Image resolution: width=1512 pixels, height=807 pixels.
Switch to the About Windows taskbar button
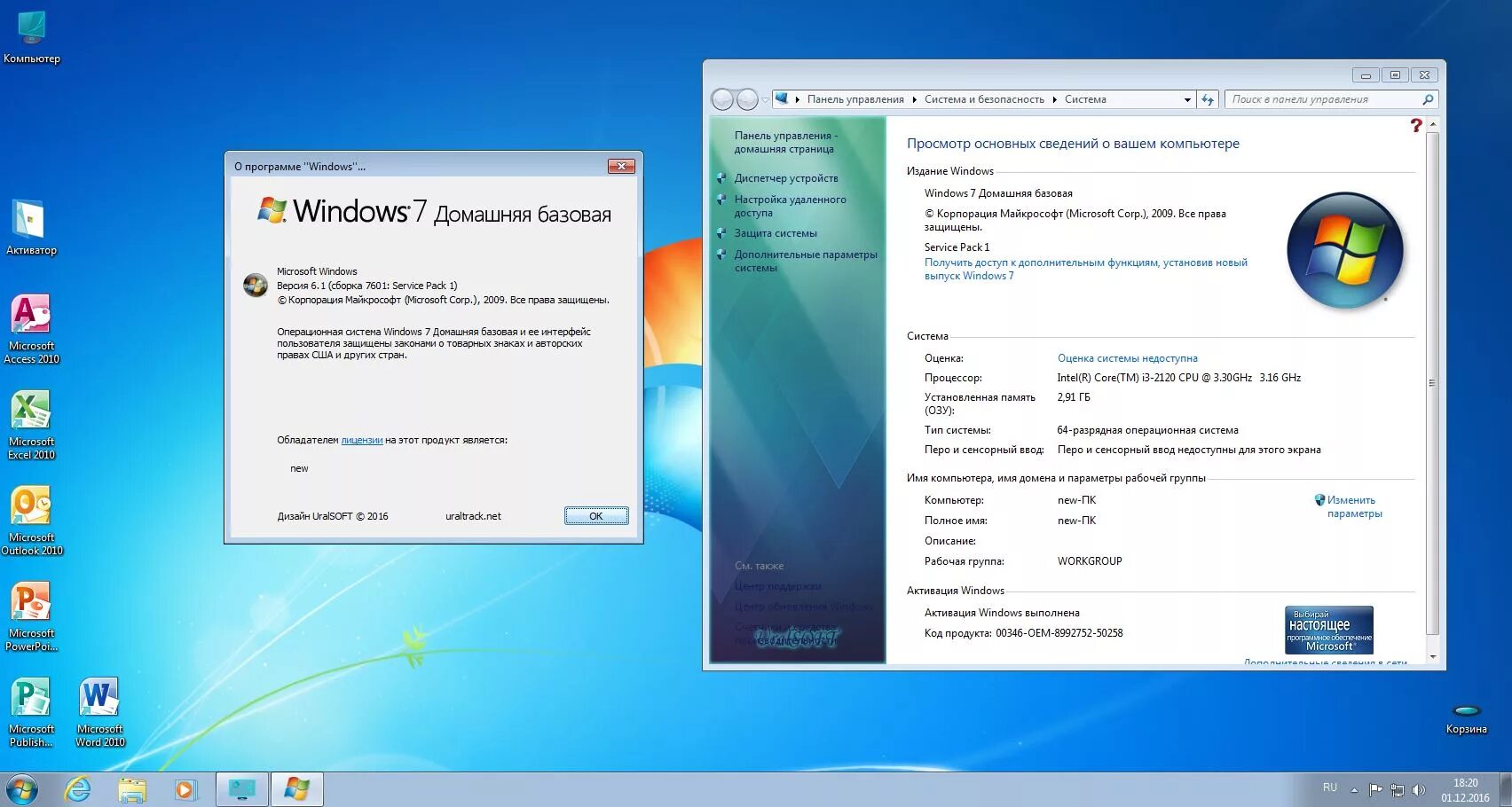[x=296, y=788]
